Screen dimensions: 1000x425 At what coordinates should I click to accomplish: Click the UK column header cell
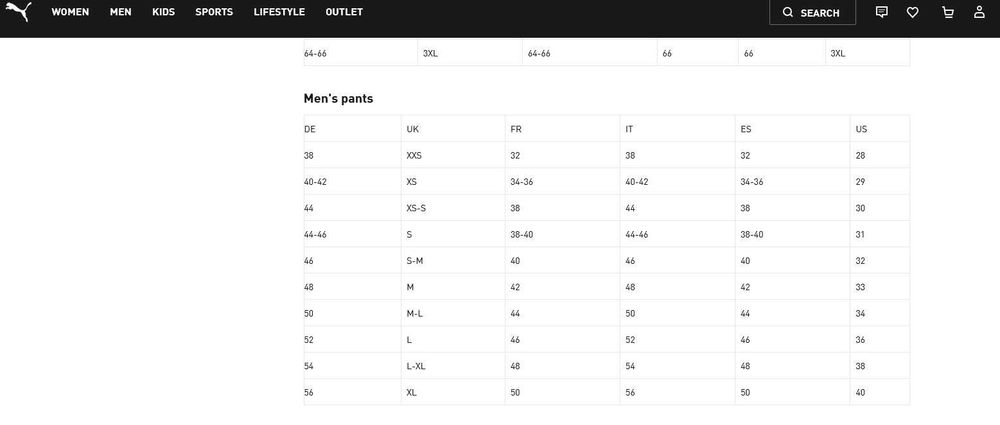[x=453, y=129]
